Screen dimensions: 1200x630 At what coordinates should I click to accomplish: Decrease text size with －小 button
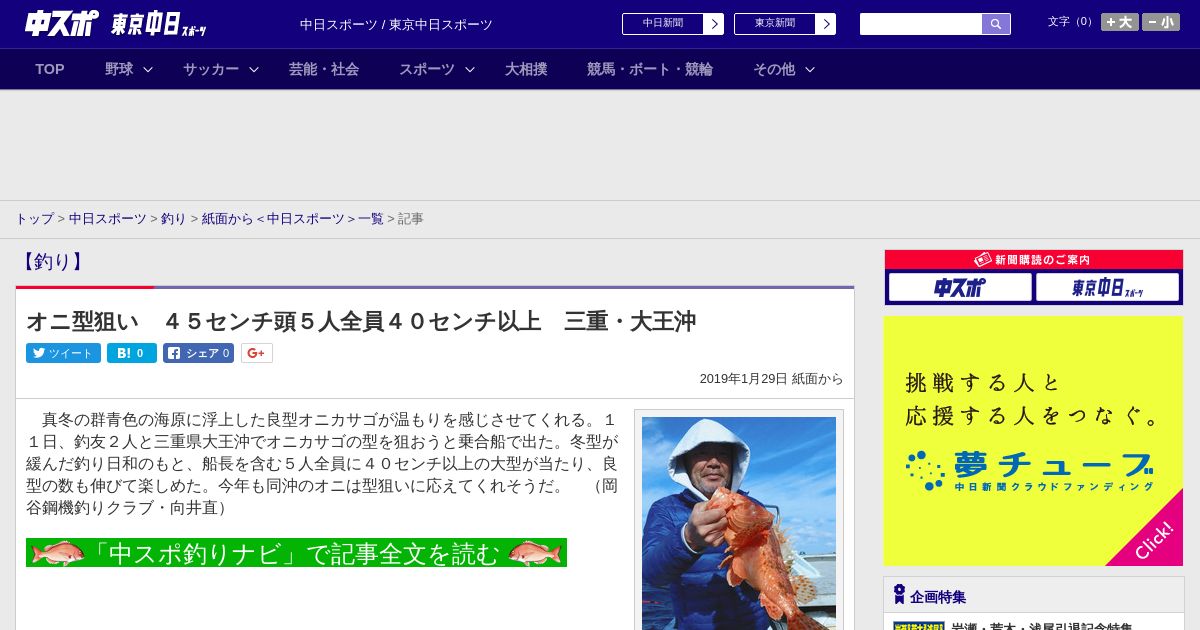pos(1161,22)
